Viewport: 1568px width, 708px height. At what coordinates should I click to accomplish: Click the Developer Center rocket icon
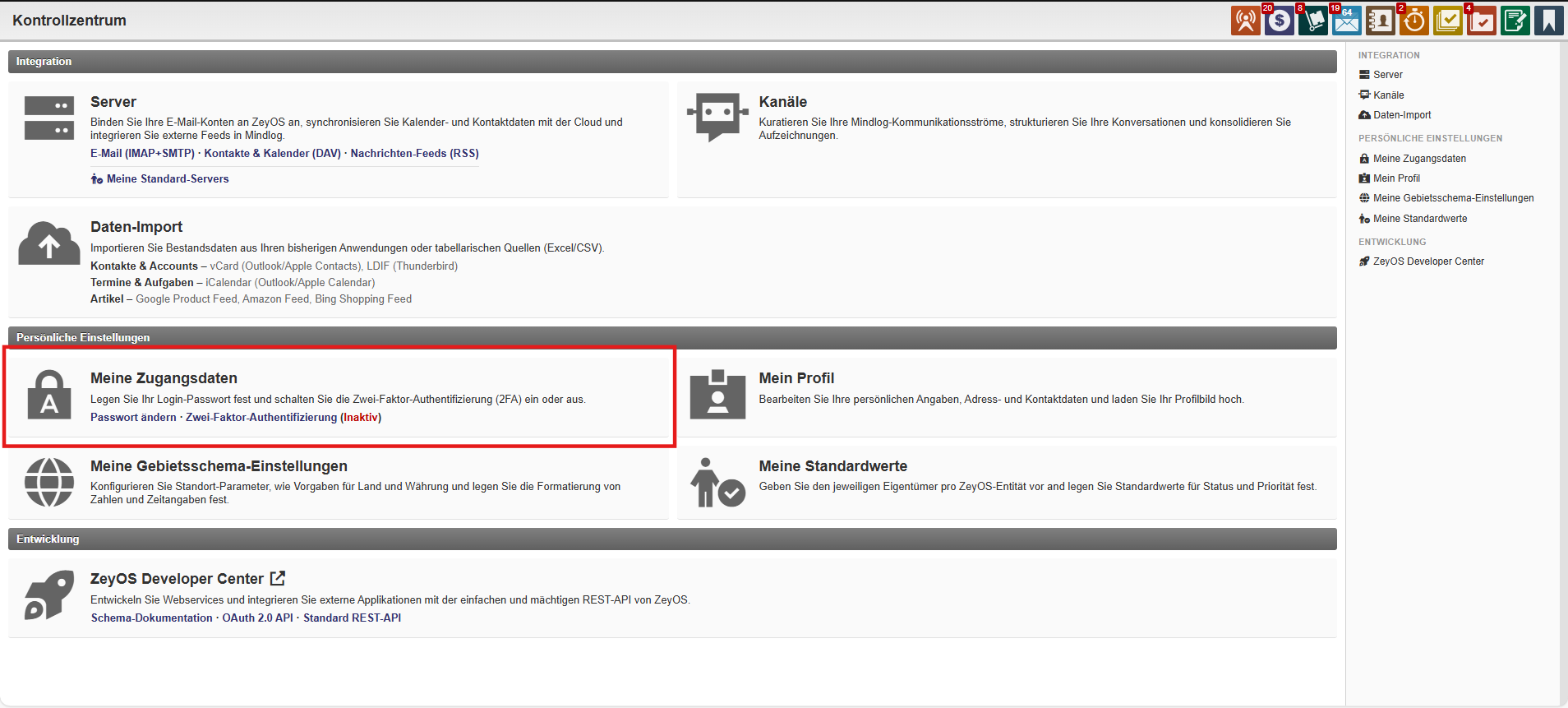(49, 595)
